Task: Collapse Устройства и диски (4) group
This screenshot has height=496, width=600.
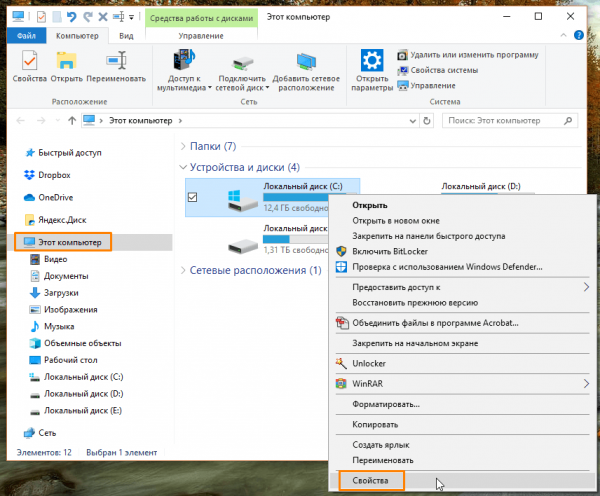Action: (x=183, y=167)
